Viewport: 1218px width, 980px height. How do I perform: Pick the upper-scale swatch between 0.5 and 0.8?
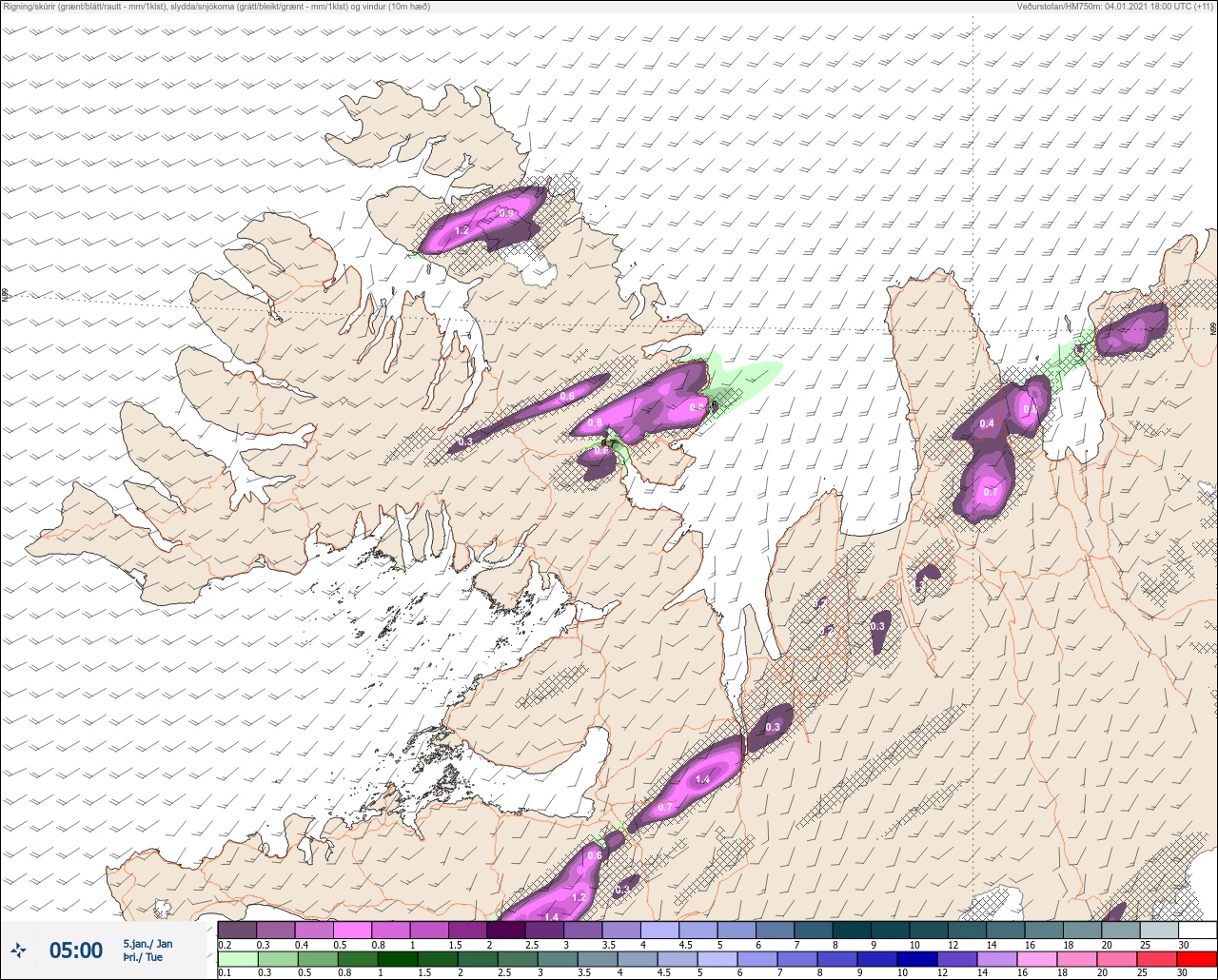[352, 930]
